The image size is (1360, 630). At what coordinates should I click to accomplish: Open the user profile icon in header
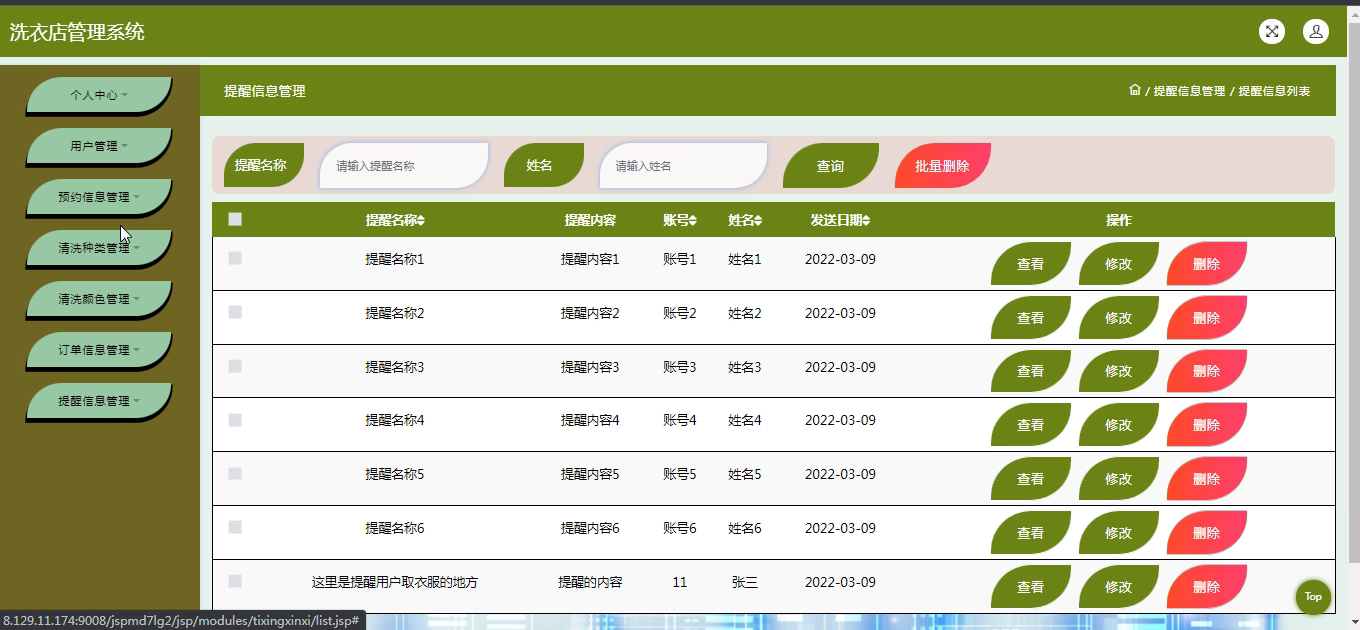[x=1316, y=31]
